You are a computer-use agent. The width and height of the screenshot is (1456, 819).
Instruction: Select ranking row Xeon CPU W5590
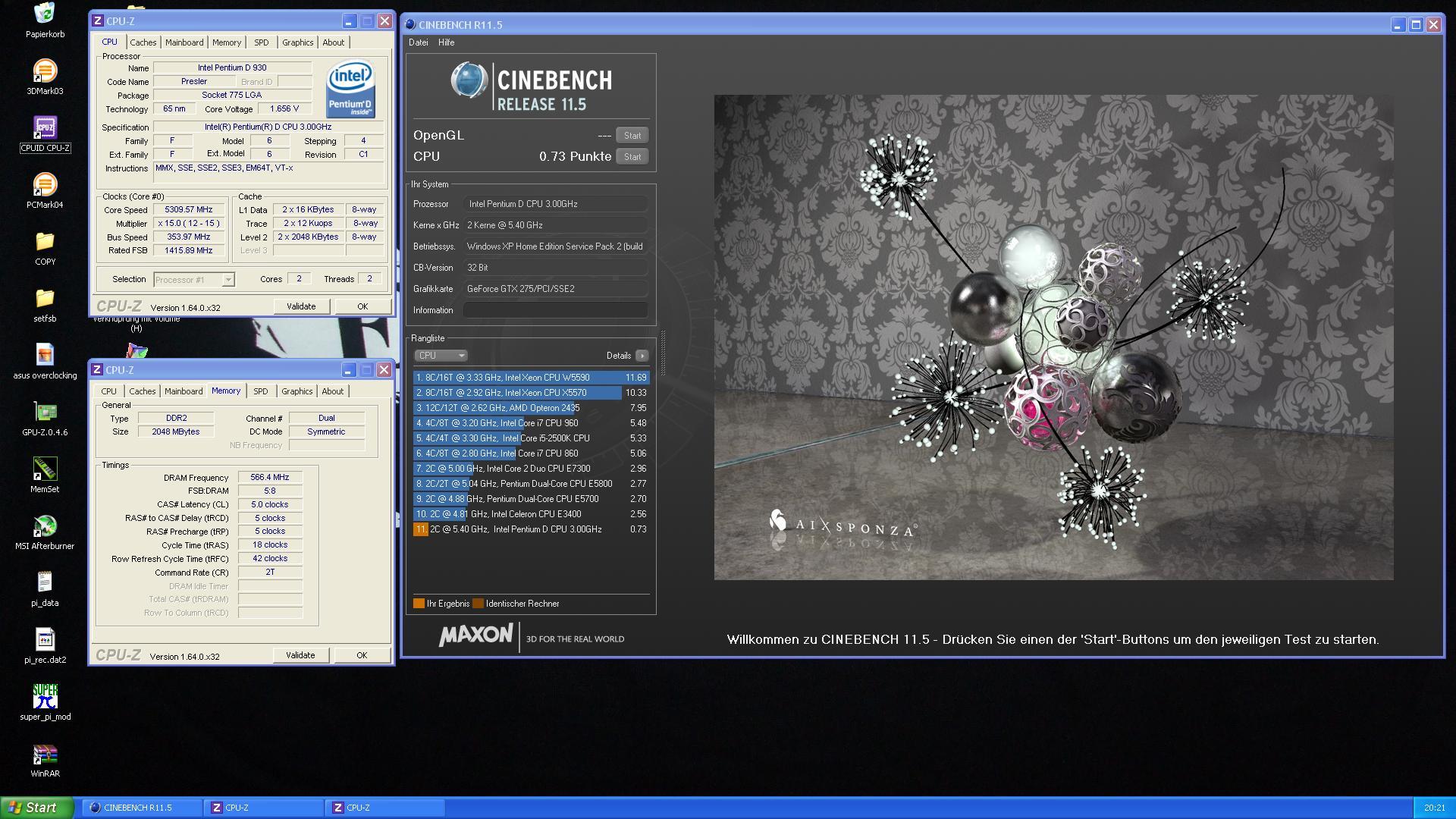pos(531,378)
